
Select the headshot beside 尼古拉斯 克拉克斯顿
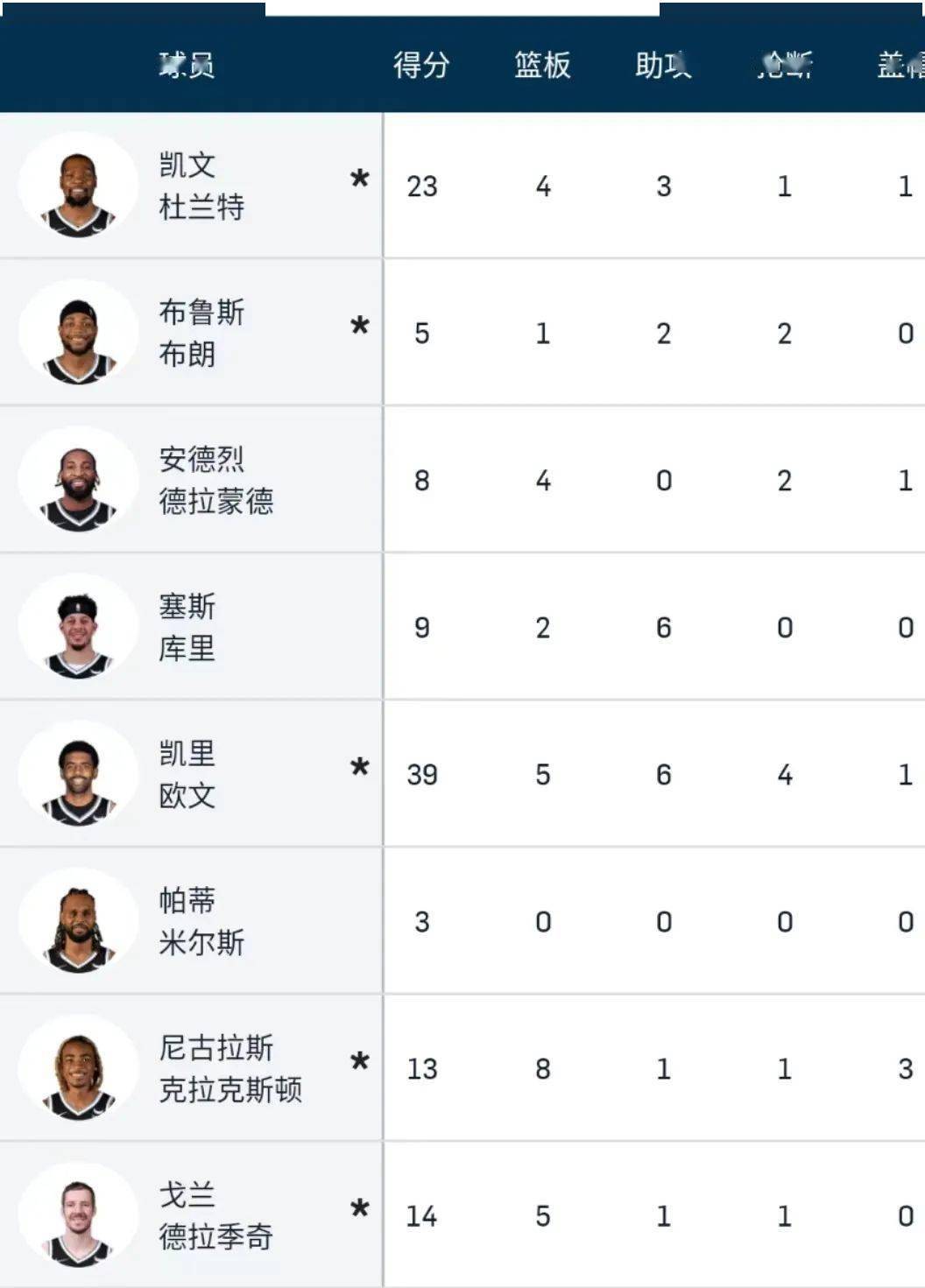[x=78, y=1068]
